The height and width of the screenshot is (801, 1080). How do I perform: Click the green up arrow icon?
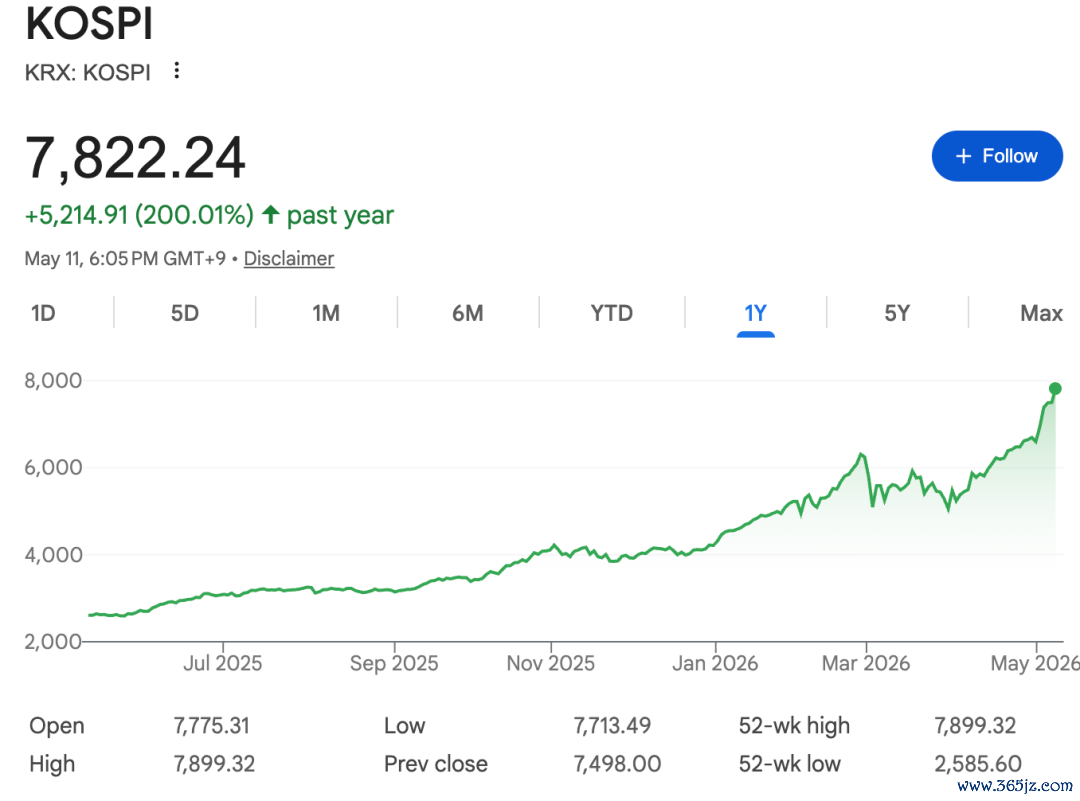[x=270, y=215]
